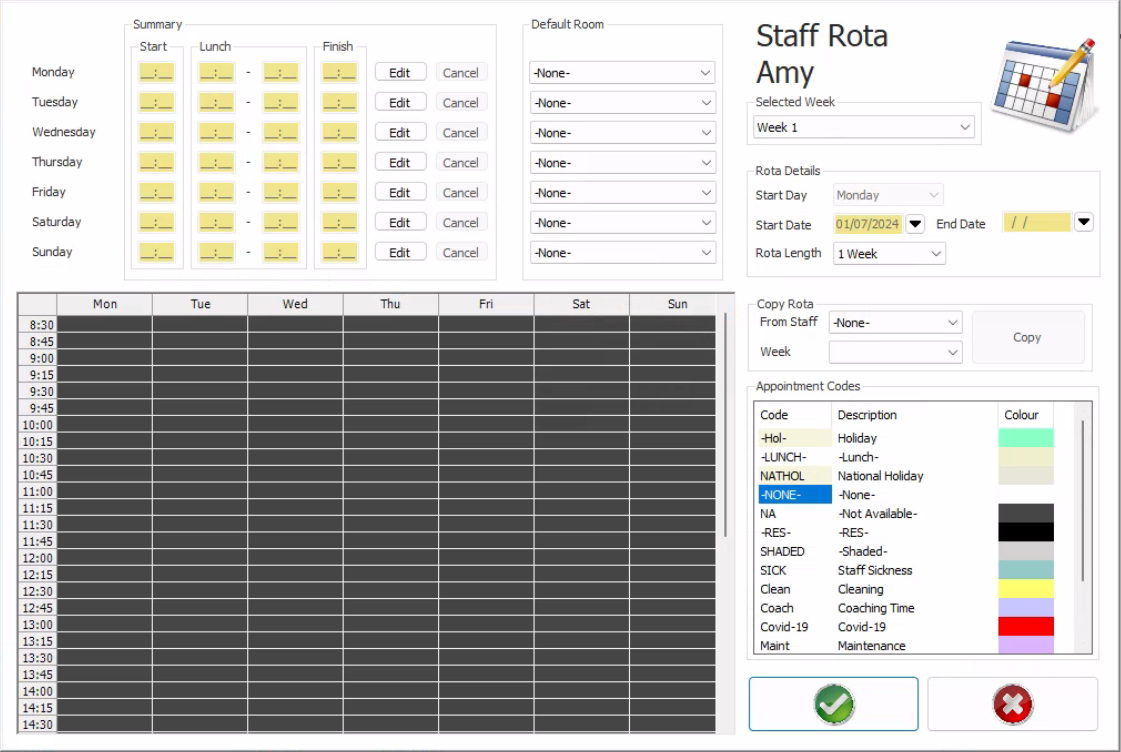The image size is (1121, 752).
Task: Expand the Rota Length dropdown
Action: (889, 254)
